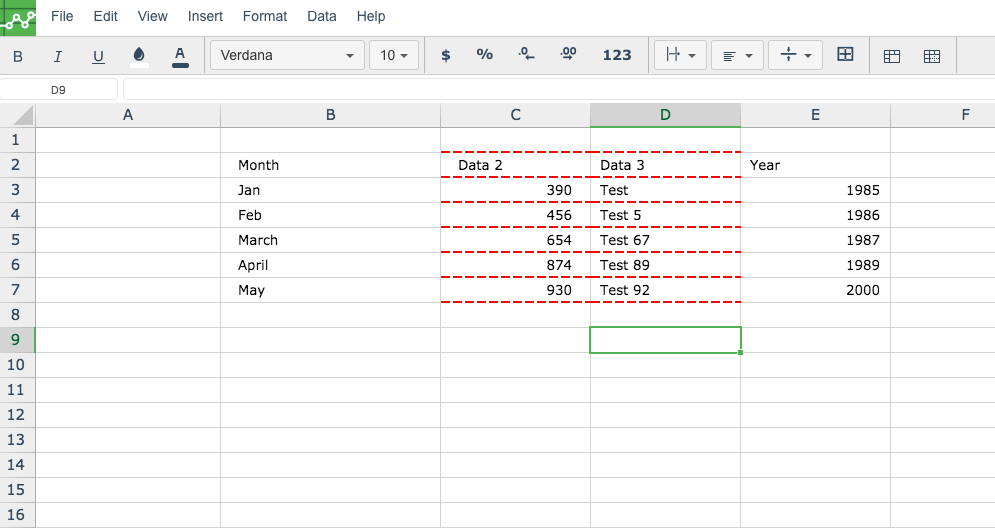Open the Format menu
Image resolution: width=995 pixels, height=528 pixels.
tap(265, 16)
